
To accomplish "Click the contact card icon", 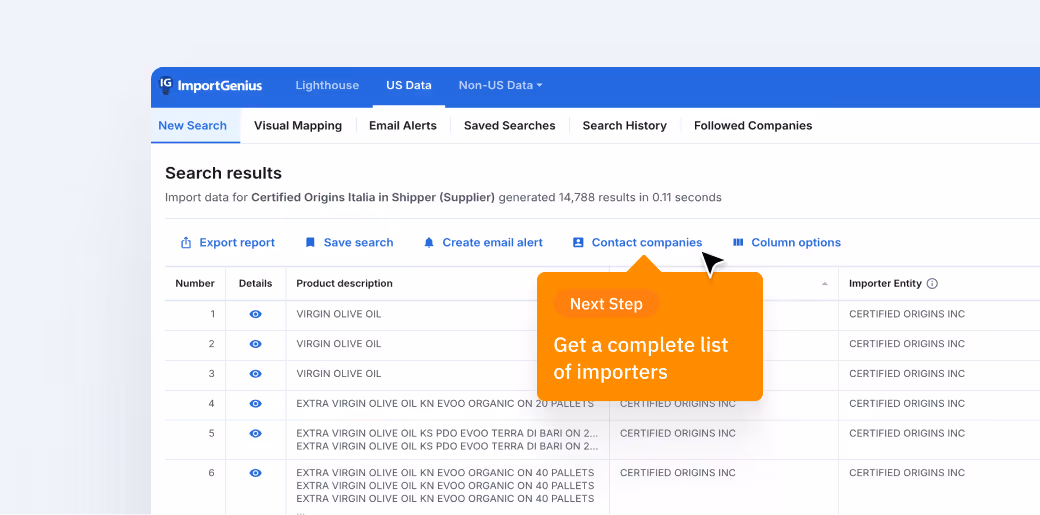I will [578, 243].
